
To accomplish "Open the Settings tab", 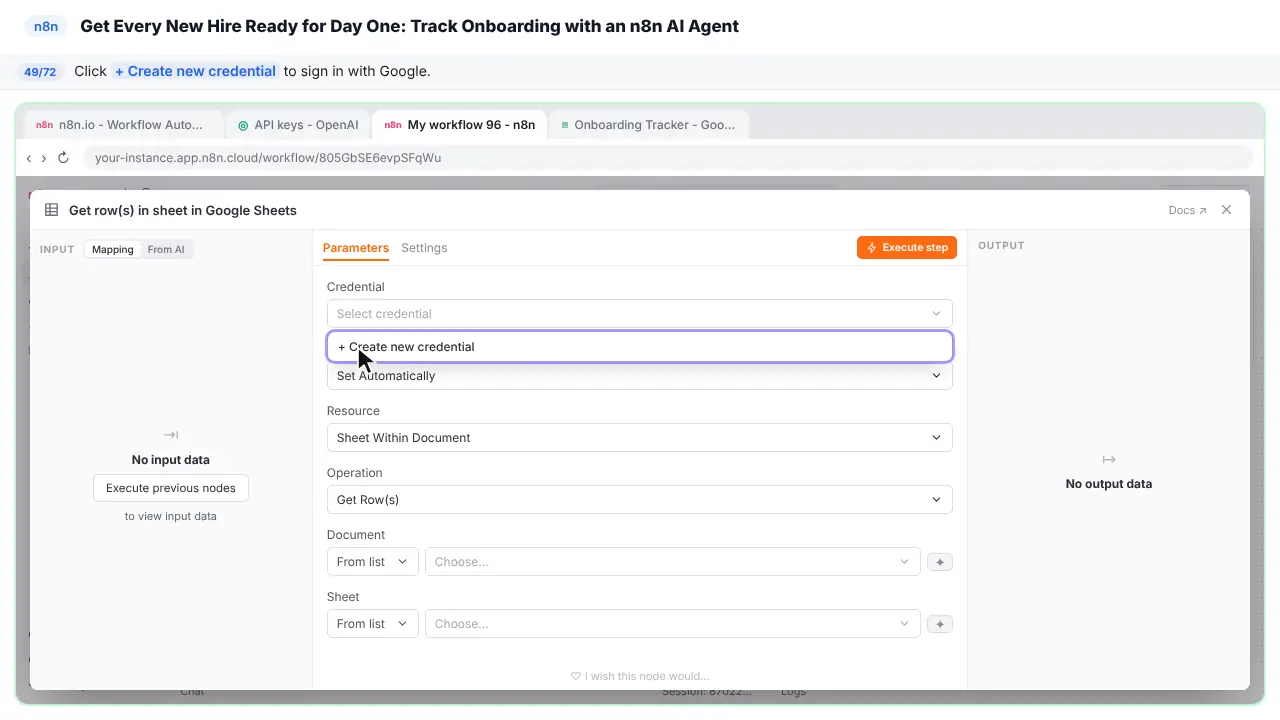I will point(424,248).
